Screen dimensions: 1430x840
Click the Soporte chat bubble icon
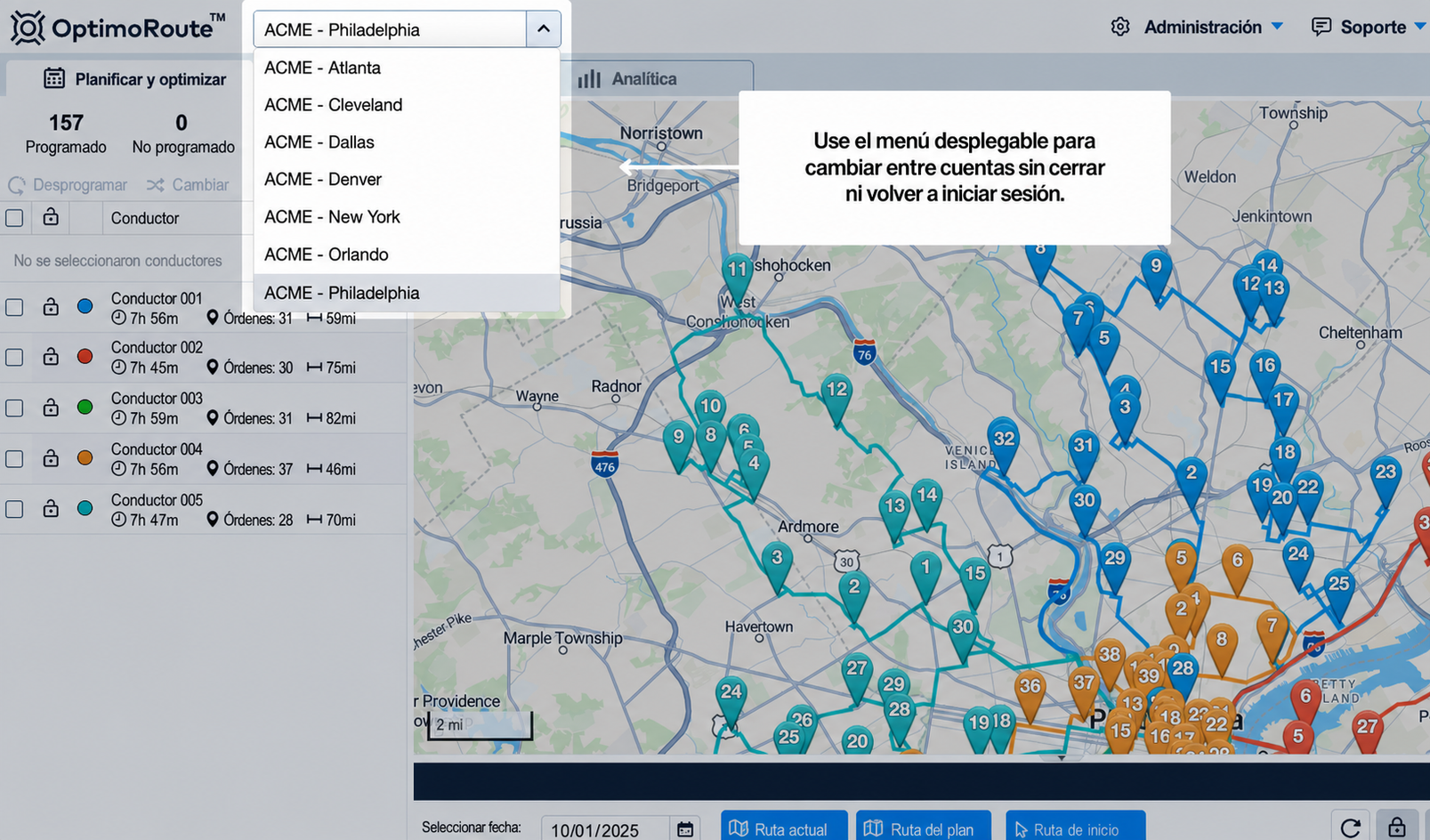coord(1321,27)
